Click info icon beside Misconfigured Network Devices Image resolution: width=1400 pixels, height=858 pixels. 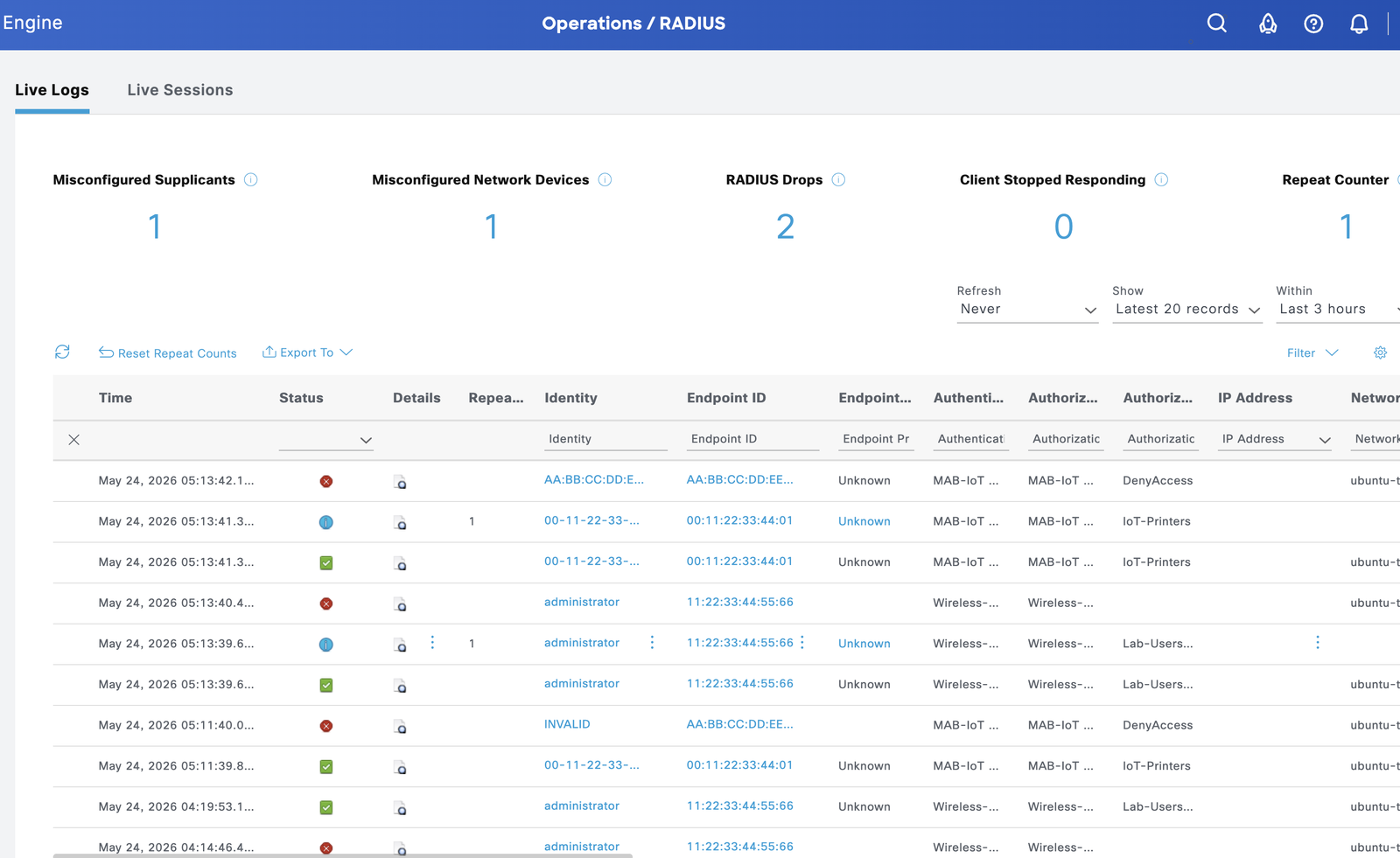tap(605, 179)
